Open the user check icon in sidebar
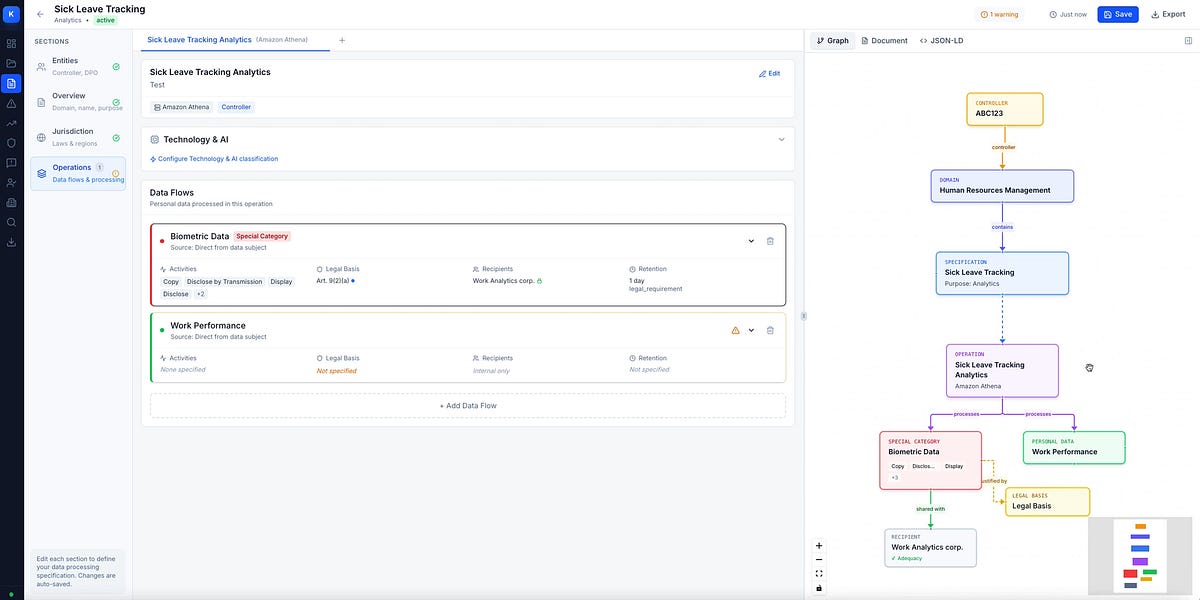1200x600 pixels. point(11,182)
